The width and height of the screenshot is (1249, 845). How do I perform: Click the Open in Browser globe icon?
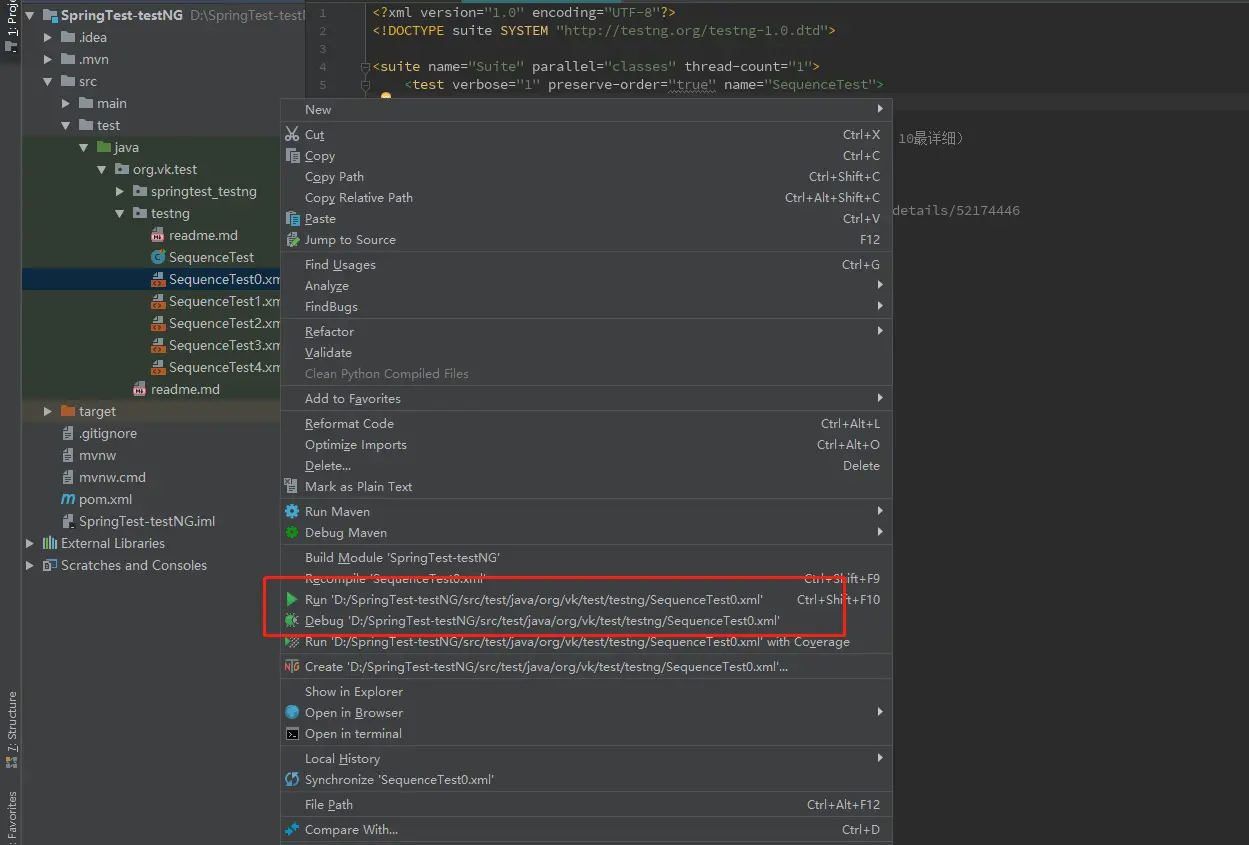click(x=292, y=712)
